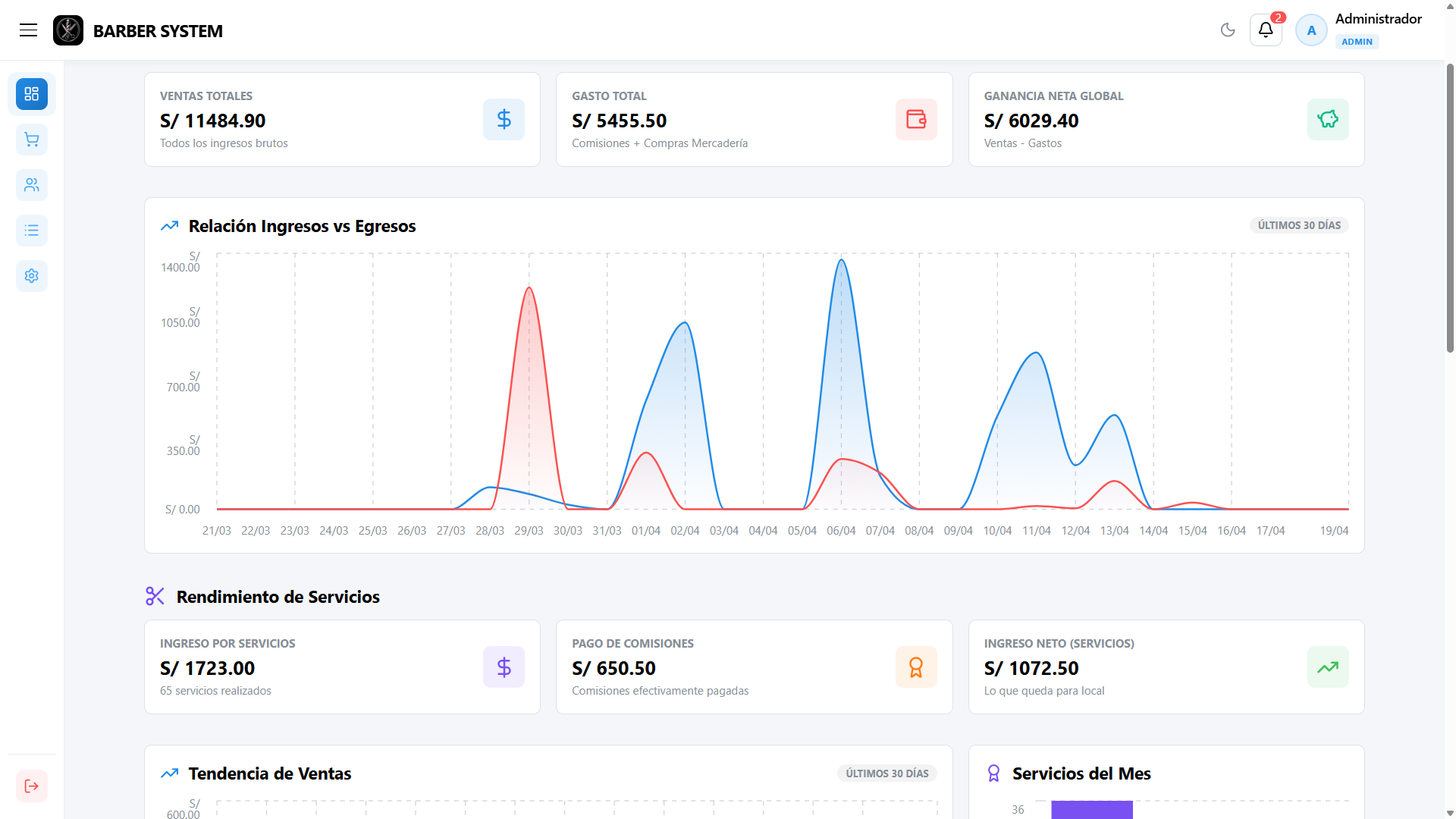Click the Todos los ingresos brutos subtitle
Screen dimensions: 1456x819
(224, 143)
